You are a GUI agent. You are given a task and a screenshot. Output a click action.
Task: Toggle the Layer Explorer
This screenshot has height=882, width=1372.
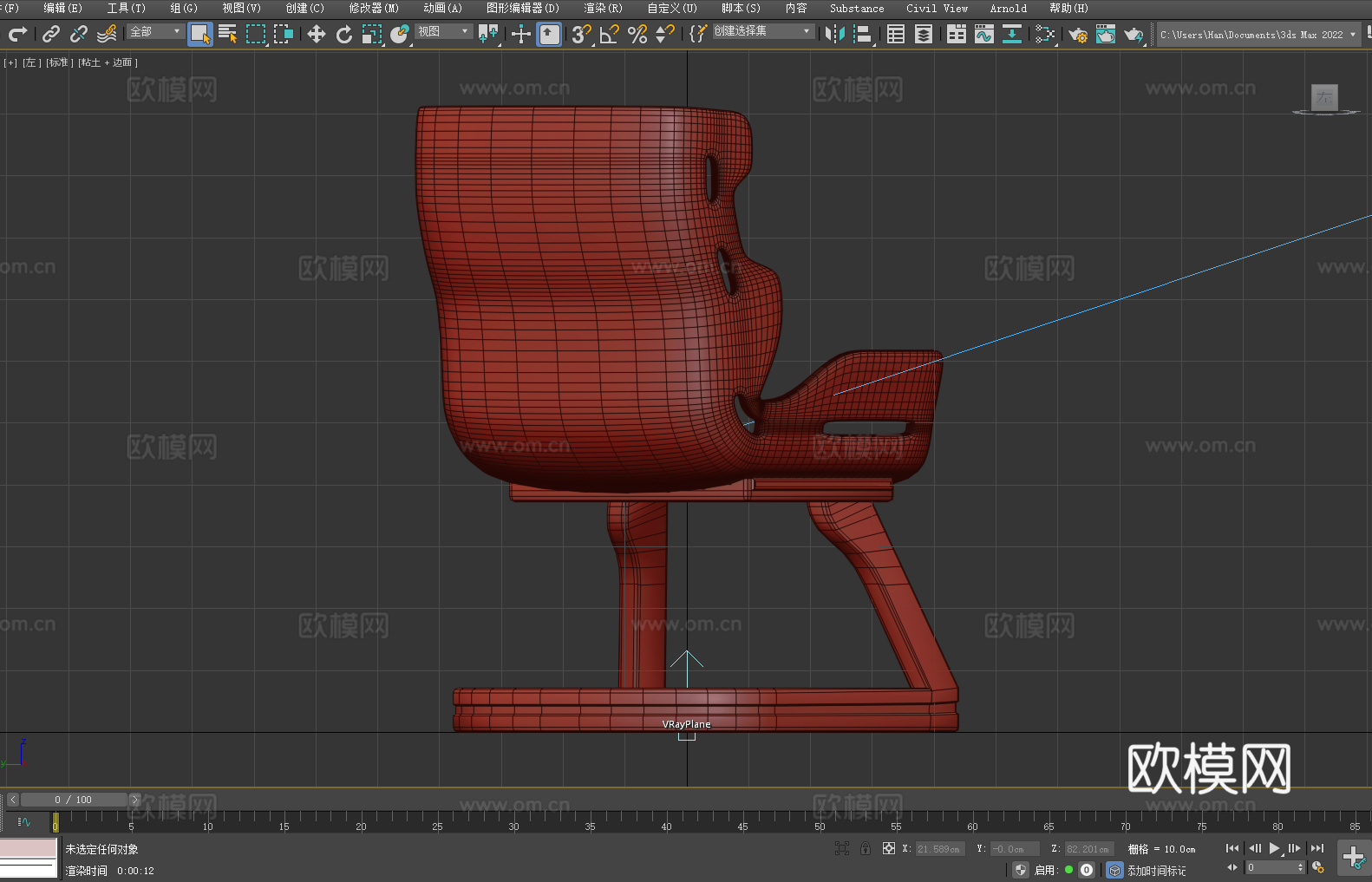click(x=924, y=34)
